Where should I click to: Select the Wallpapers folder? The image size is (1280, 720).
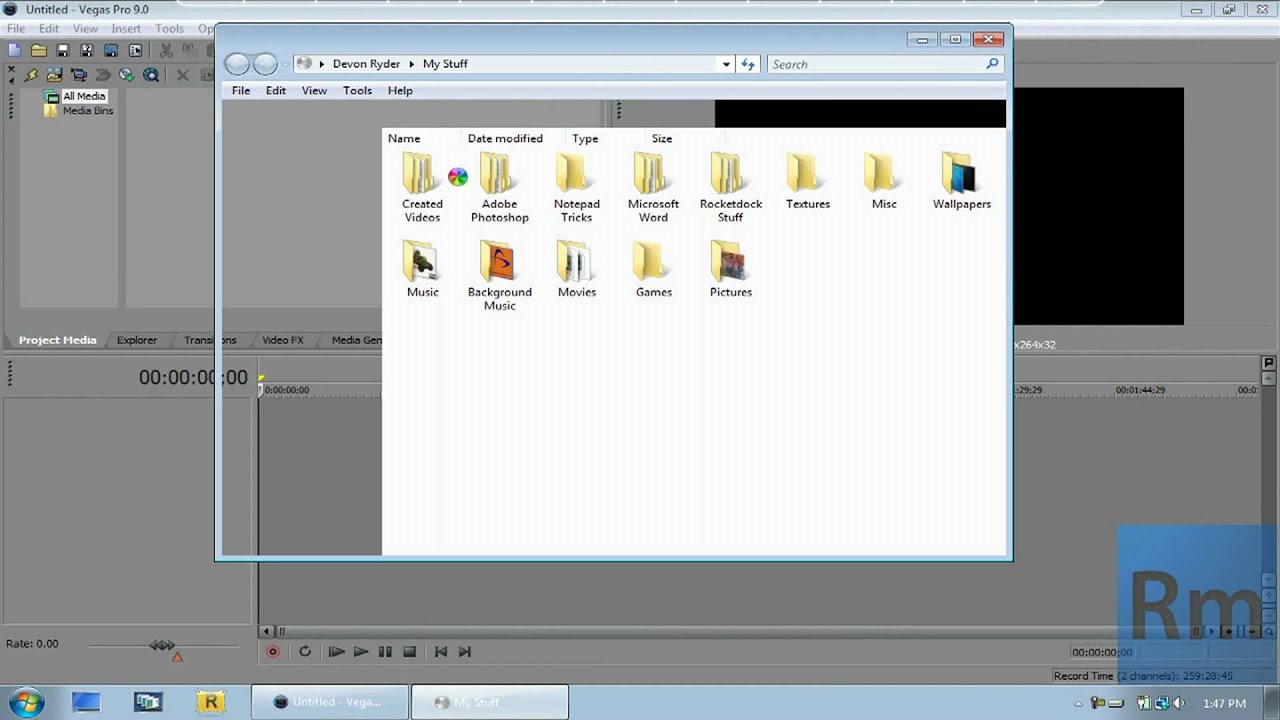(x=962, y=181)
